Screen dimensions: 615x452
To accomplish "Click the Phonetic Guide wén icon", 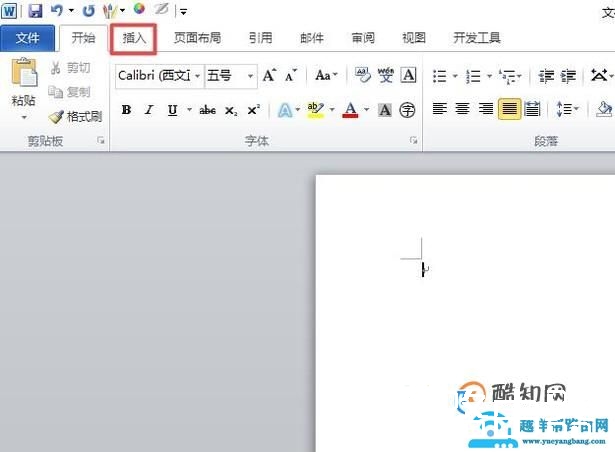I will (386, 75).
